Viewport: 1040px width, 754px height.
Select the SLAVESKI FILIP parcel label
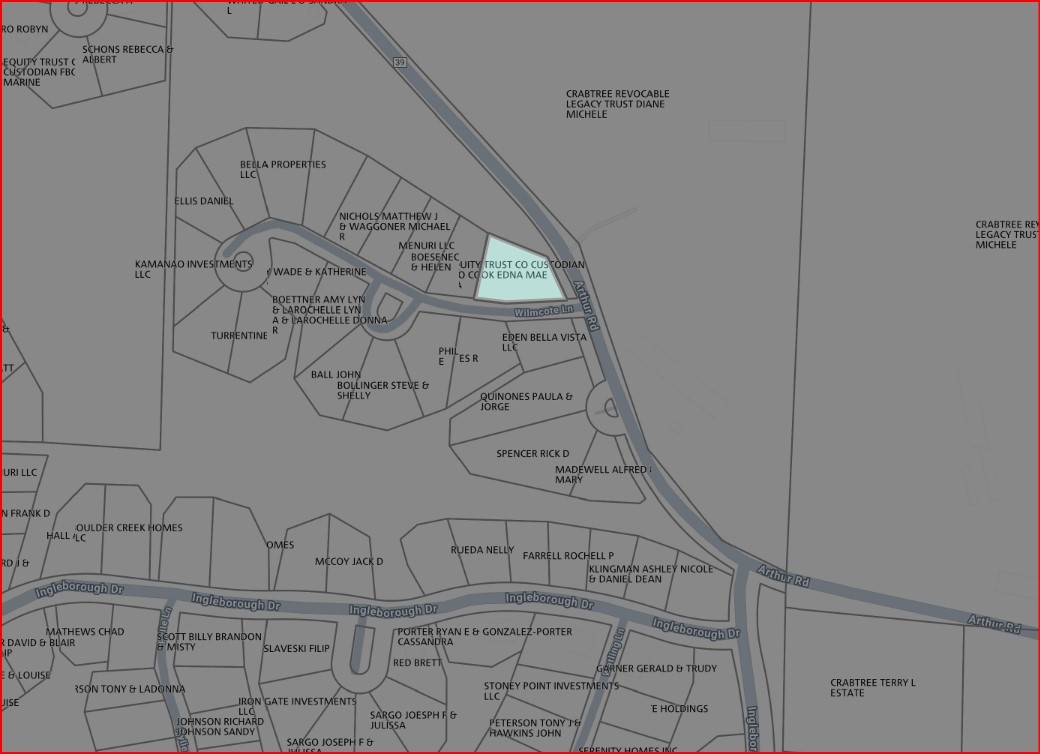point(296,649)
